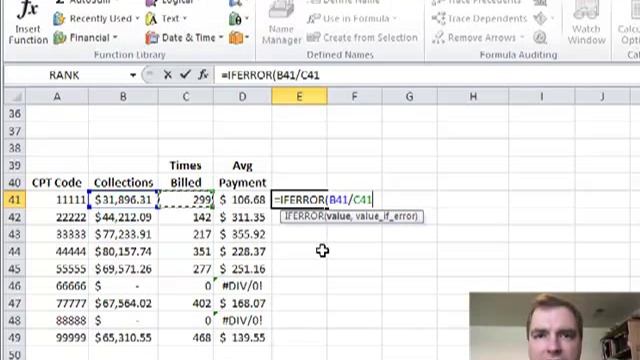Open the Text functions dropdown

click(166, 18)
